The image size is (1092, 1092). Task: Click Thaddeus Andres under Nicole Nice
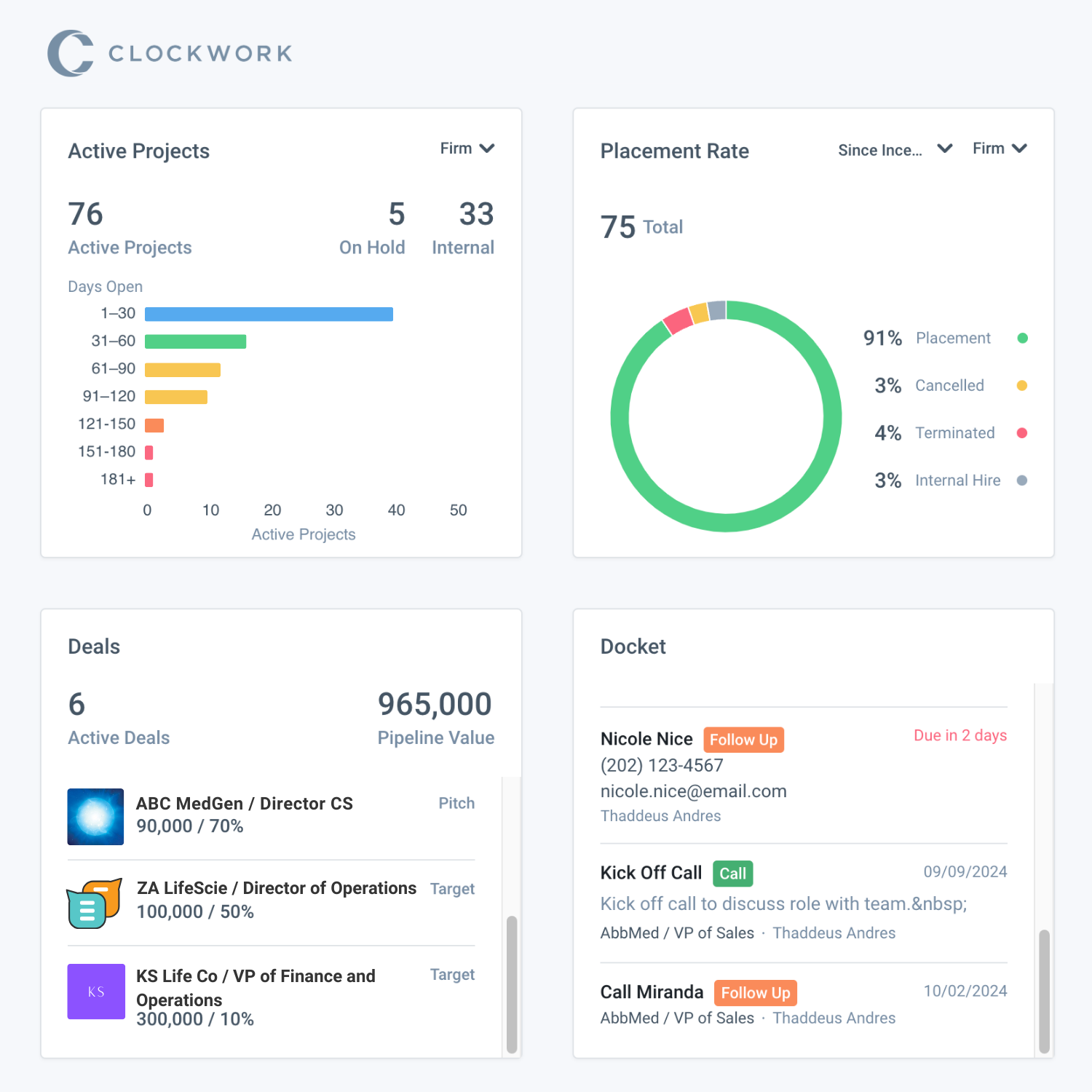[x=660, y=816]
